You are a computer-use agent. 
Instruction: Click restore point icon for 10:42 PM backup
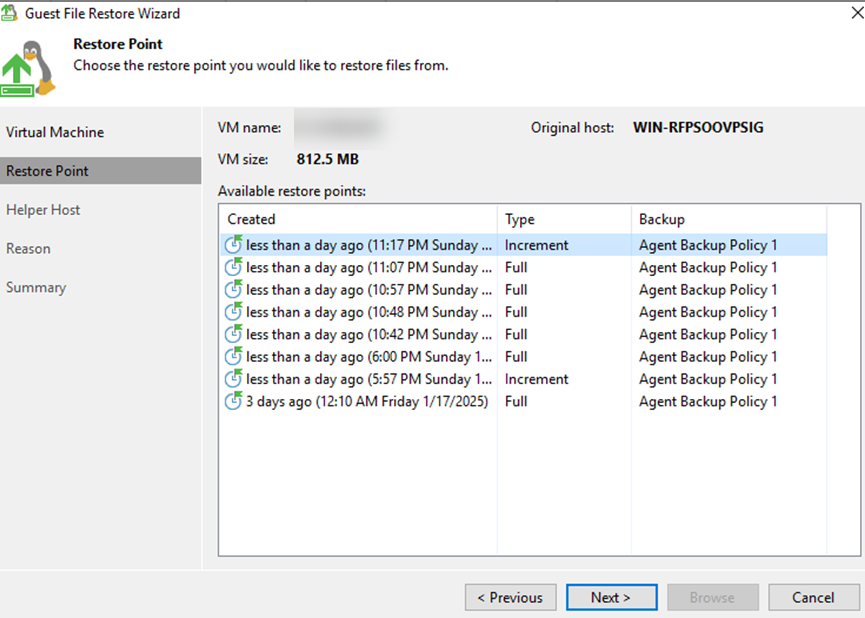pyautogui.click(x=233, y=334)
